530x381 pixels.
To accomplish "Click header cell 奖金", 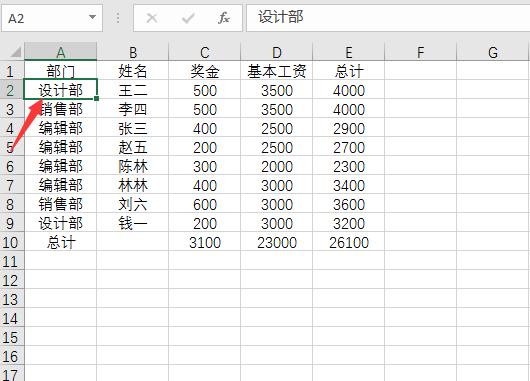I will point(204,71).
